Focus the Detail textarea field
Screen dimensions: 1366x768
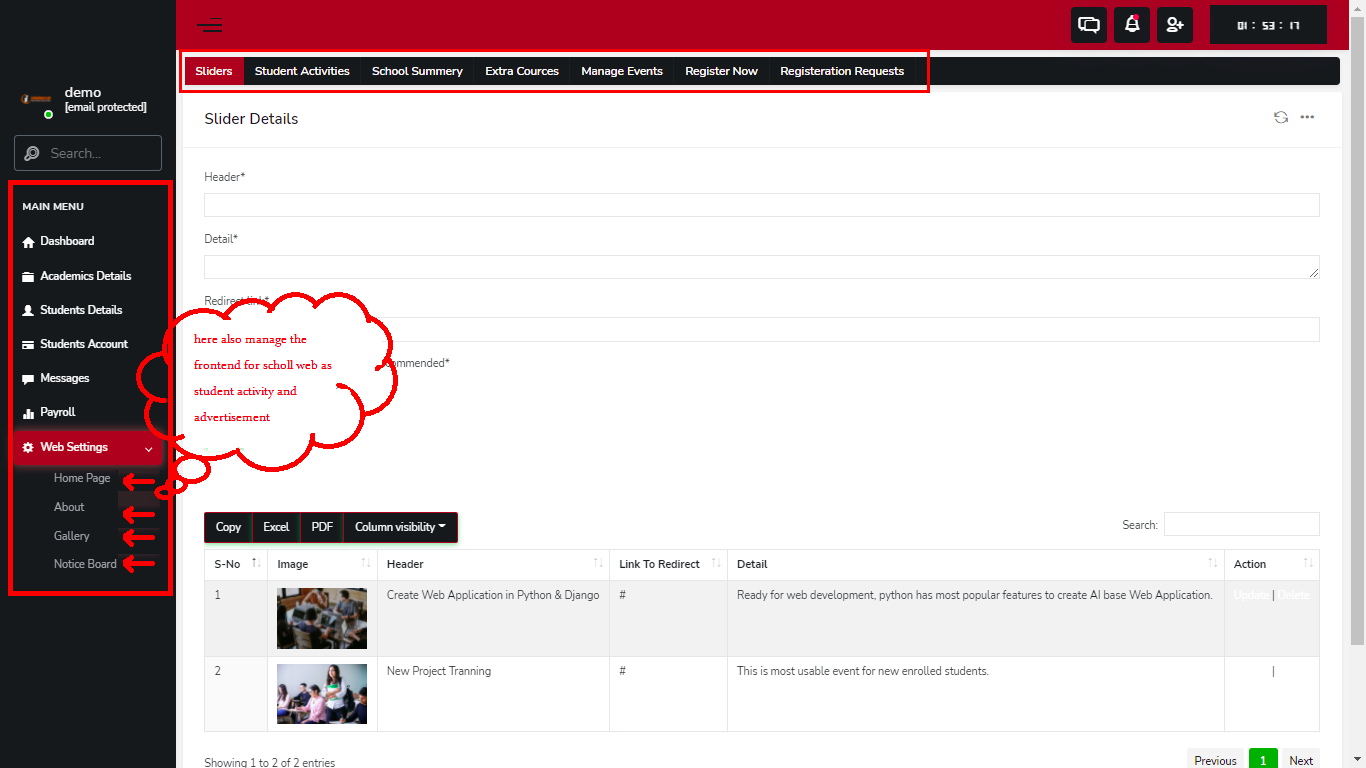(x=762, y=267)
